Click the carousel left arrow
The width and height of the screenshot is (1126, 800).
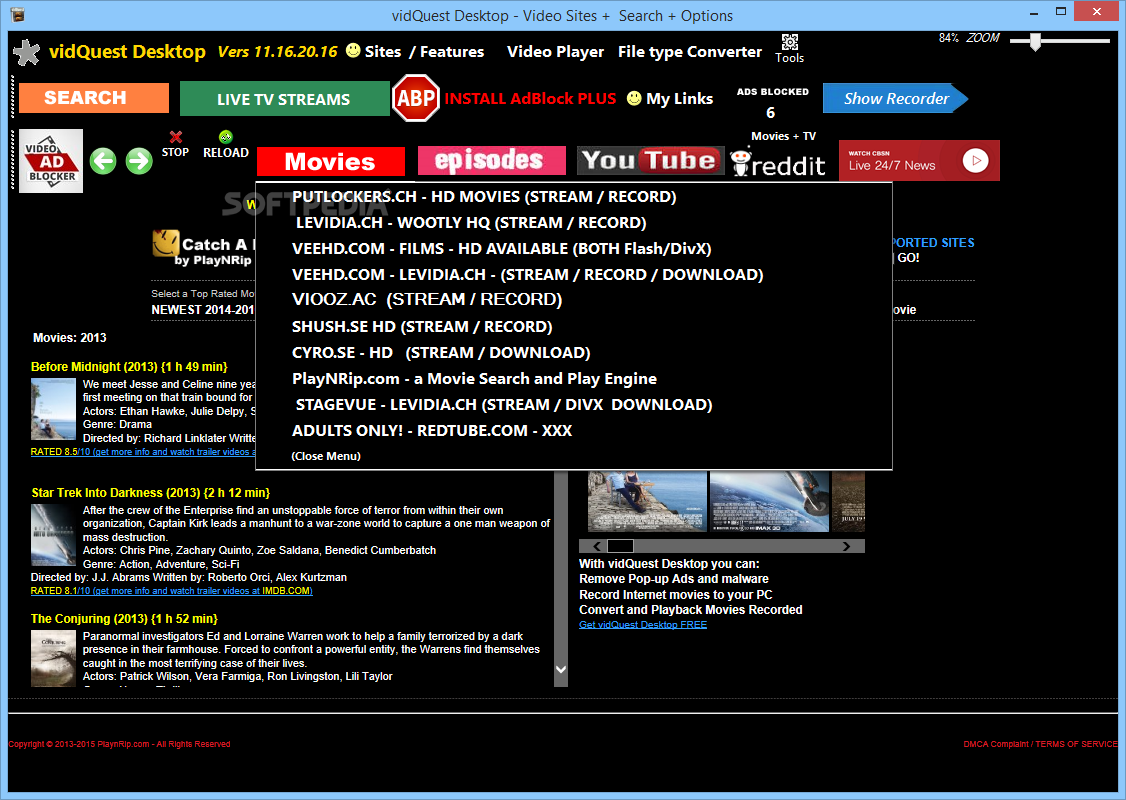[x=596, y=546]
